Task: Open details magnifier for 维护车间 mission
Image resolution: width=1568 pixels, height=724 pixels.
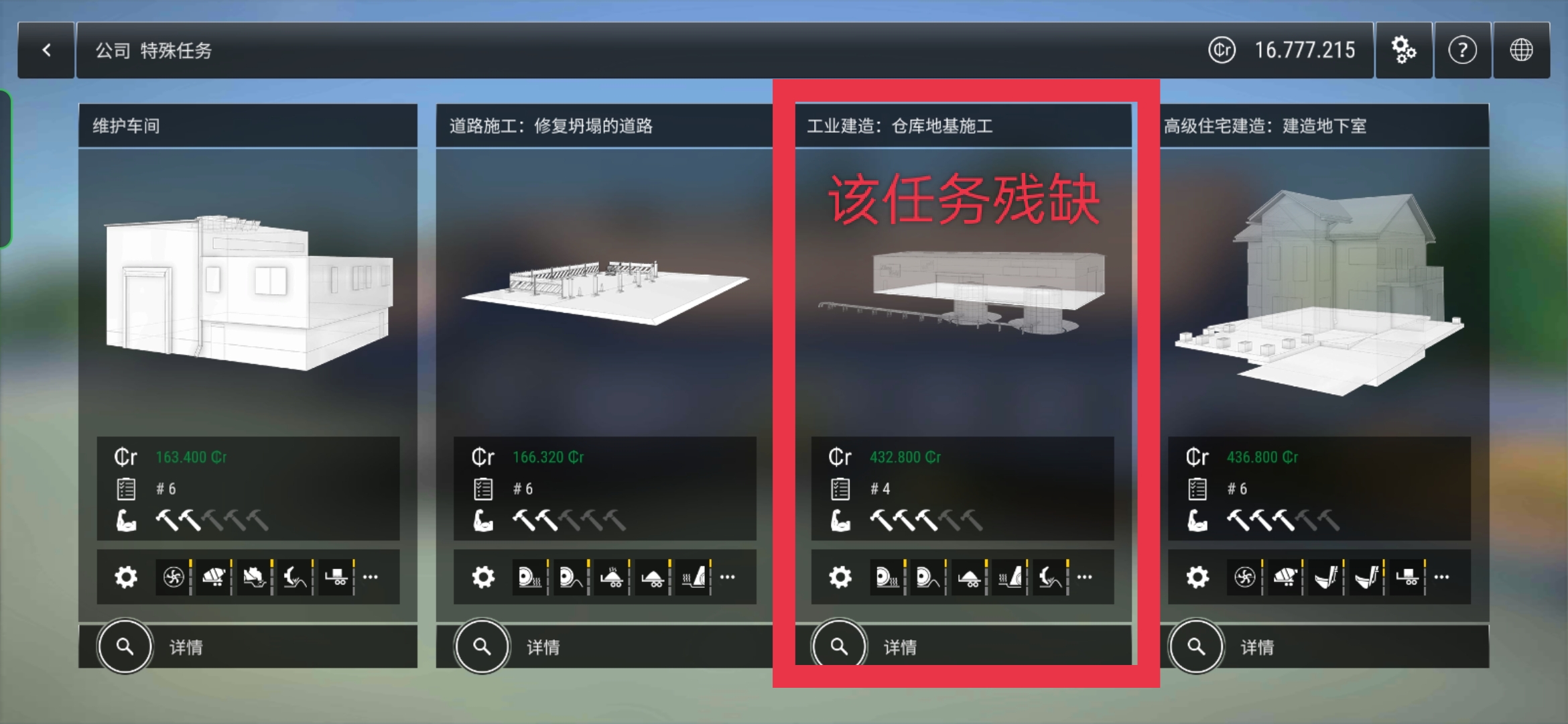Action: click(125, 646)
